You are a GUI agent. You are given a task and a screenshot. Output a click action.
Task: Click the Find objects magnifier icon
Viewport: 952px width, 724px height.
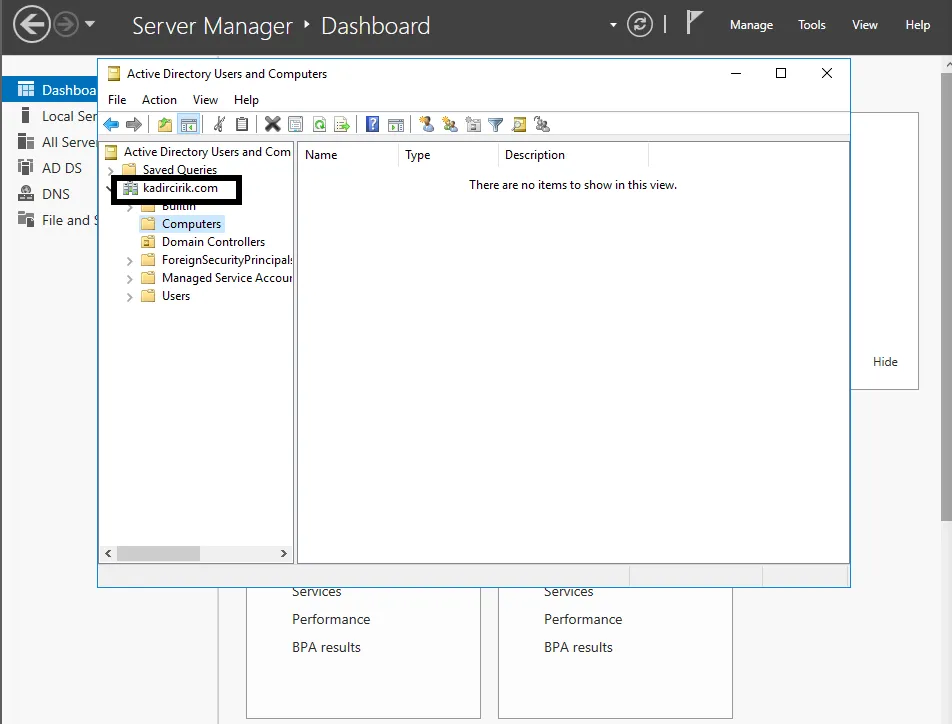pyautogui.click(x=519, y=125)
